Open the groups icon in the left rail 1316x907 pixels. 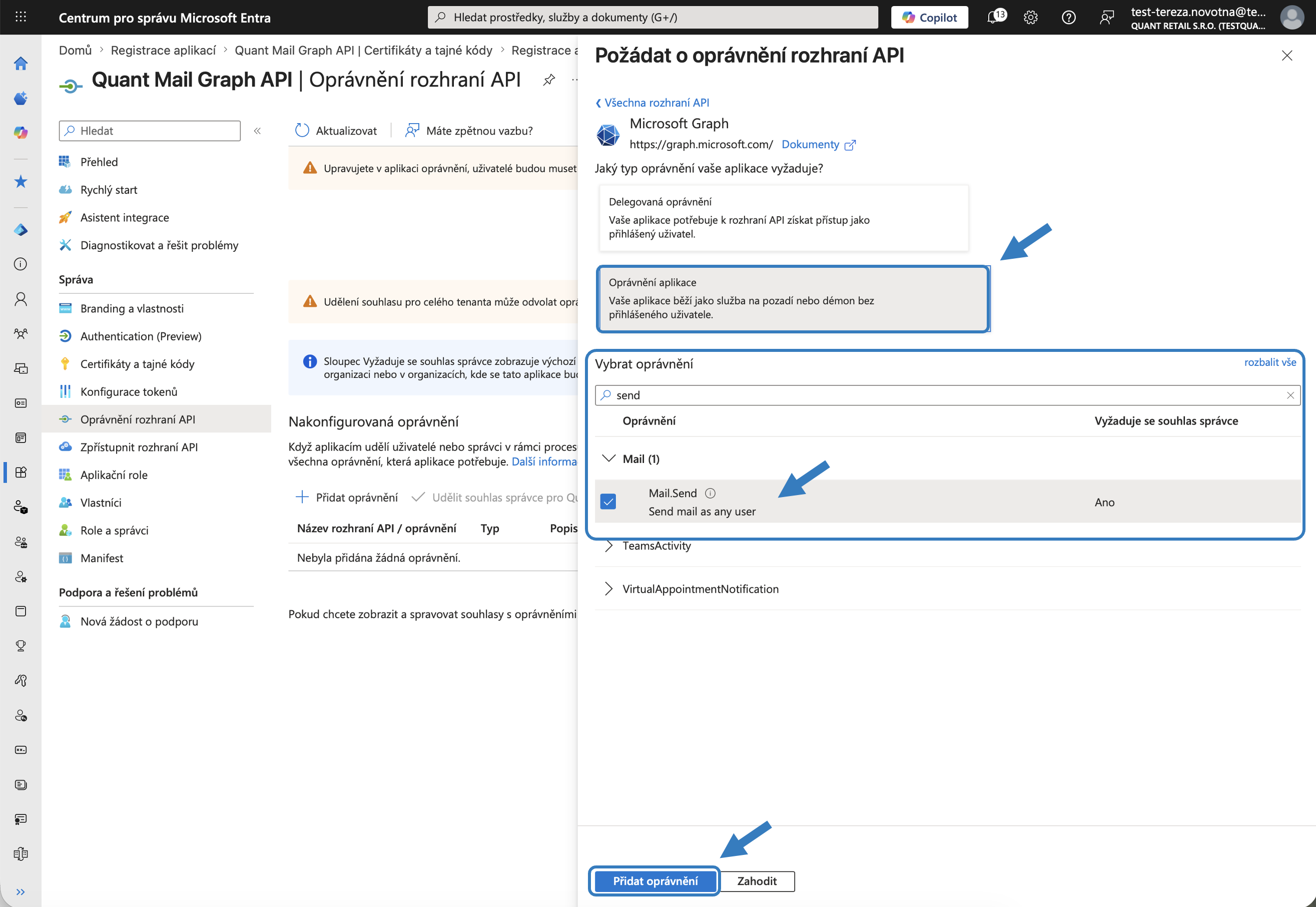[x=21, y=333]
